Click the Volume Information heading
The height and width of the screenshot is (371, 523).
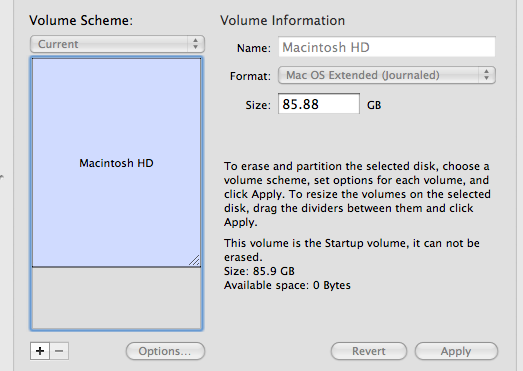(x=283, y=21)
